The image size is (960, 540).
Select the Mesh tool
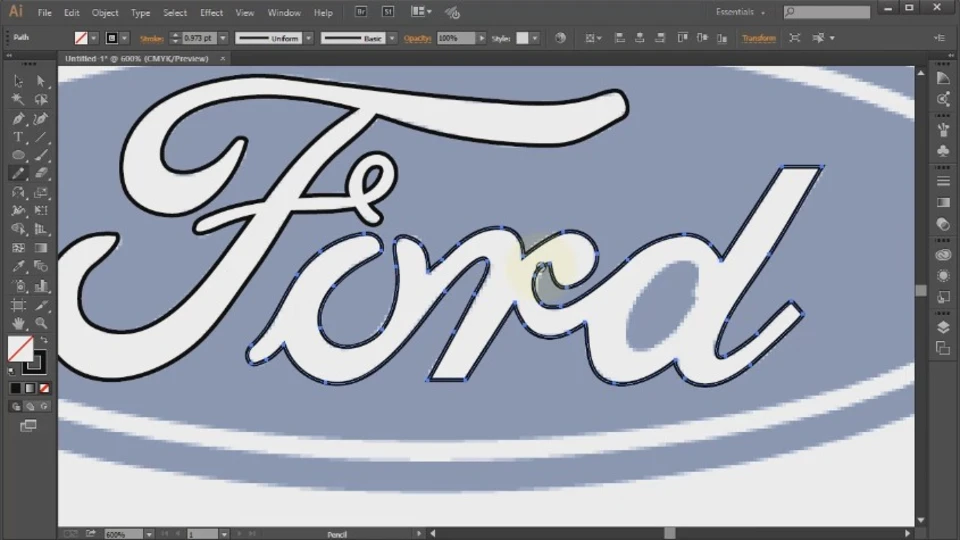[x=18, y=248]
